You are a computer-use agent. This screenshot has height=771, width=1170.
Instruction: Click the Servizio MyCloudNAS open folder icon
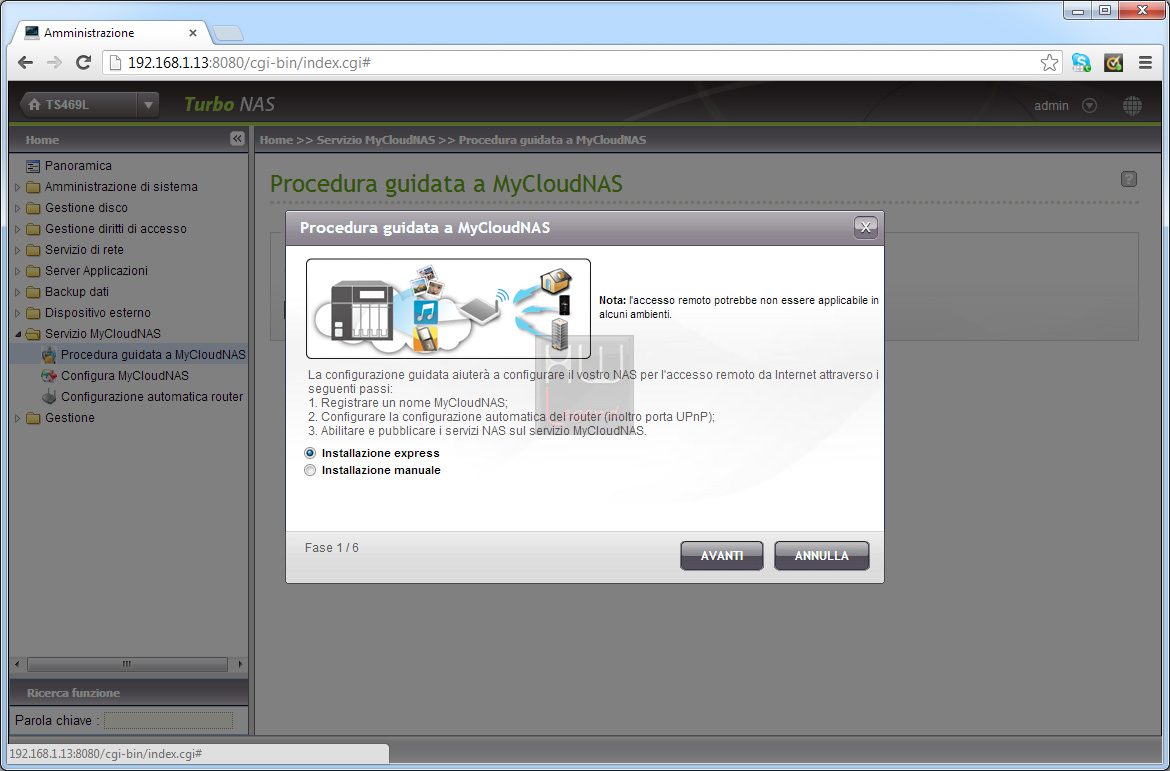click(33, 334)
